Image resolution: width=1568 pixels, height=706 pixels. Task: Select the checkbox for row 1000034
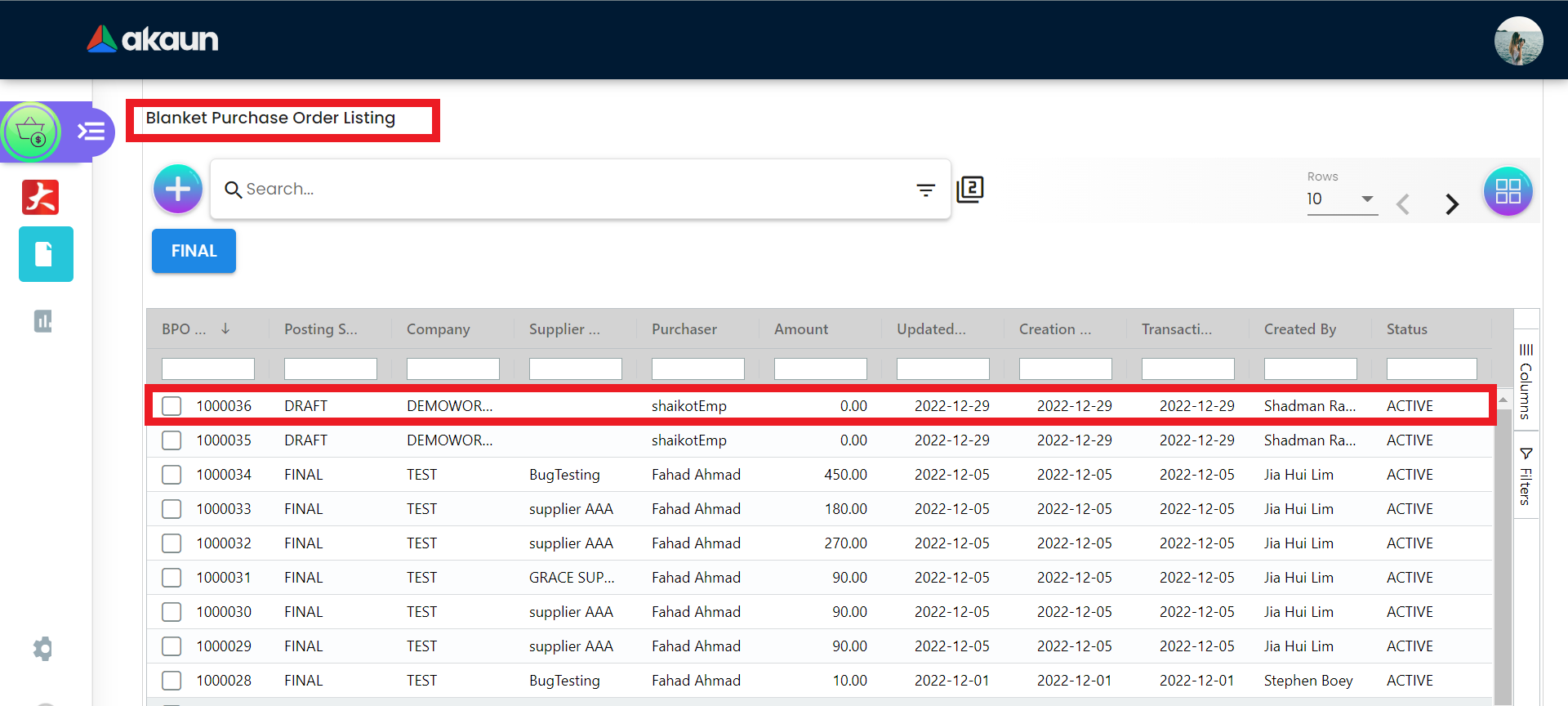pyautogui.click(x=171, y=475)
